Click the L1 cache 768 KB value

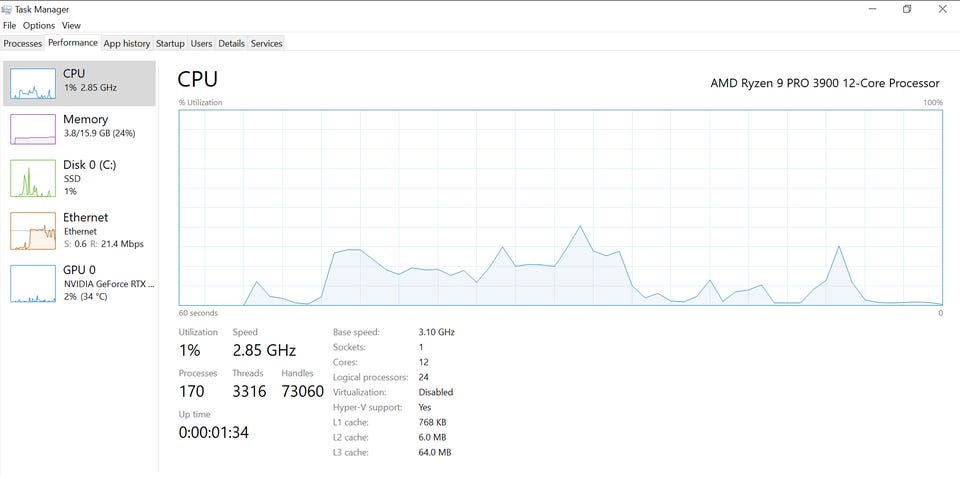pos(432,422)
